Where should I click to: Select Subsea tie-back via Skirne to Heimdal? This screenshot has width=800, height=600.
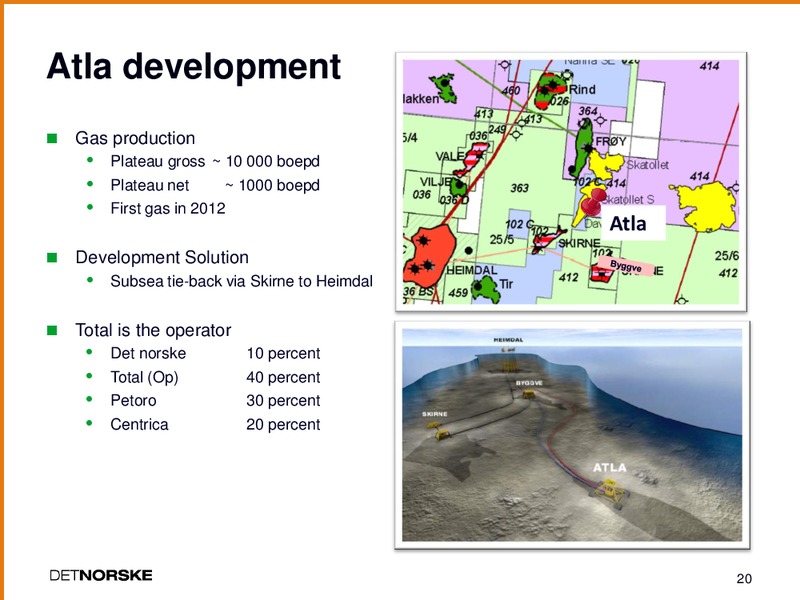click(x=241, y=281)
